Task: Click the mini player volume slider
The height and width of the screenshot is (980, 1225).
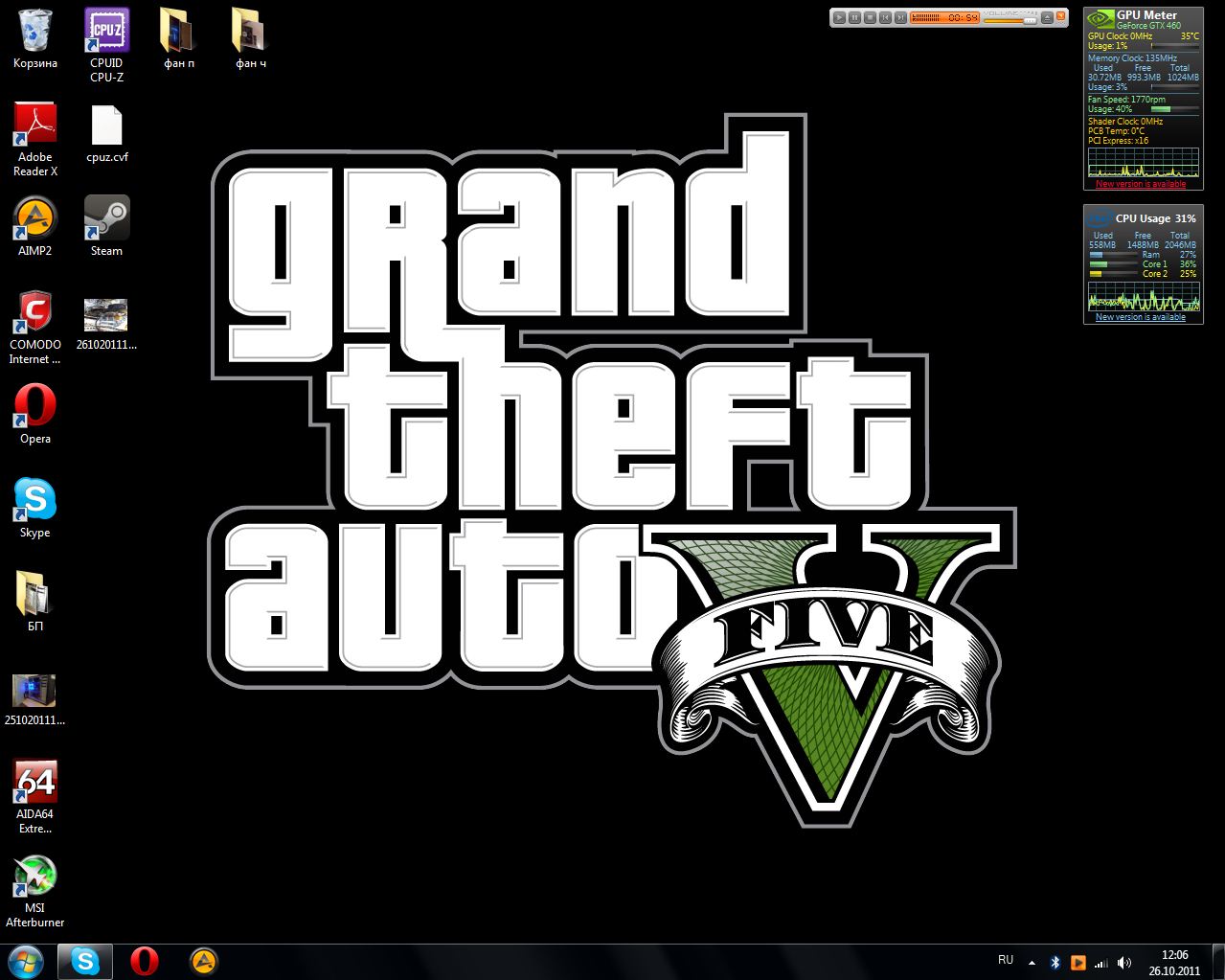Action: (x=1010, y=18)
